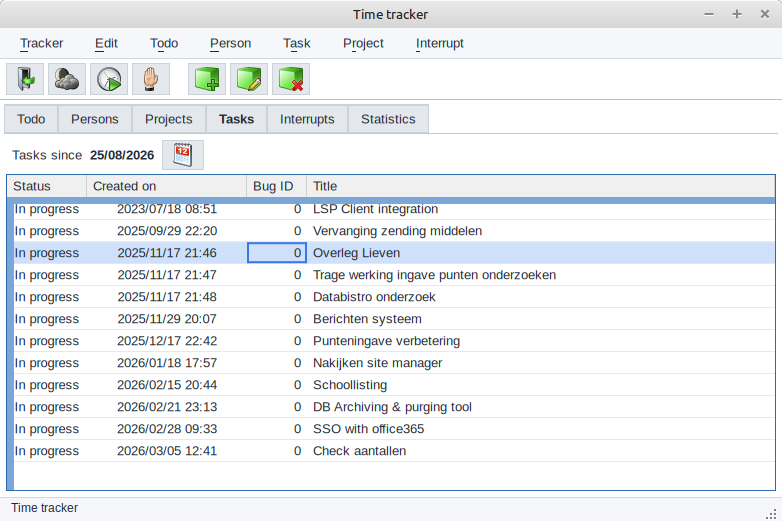Select the SSO with office365 task
Image resolution: width=782 pixels, height=521 pixels.
[x=369, y=429]
